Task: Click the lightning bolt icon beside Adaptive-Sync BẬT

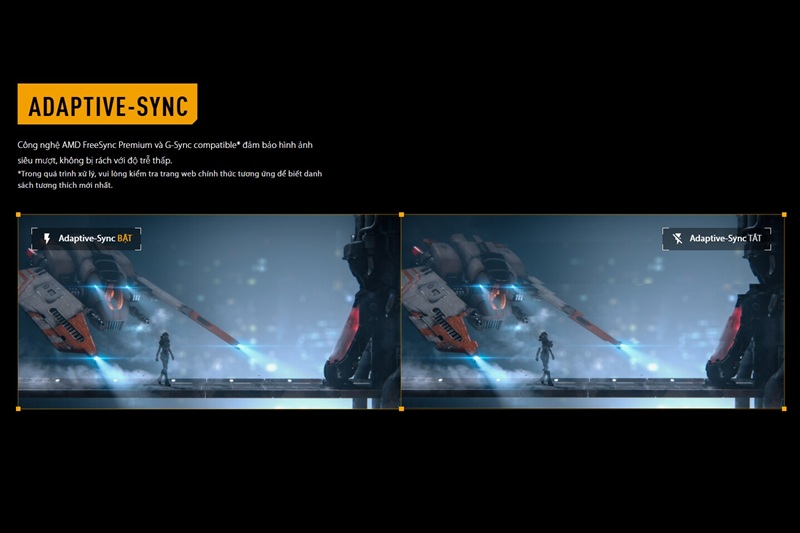Action: coord(47,239)
